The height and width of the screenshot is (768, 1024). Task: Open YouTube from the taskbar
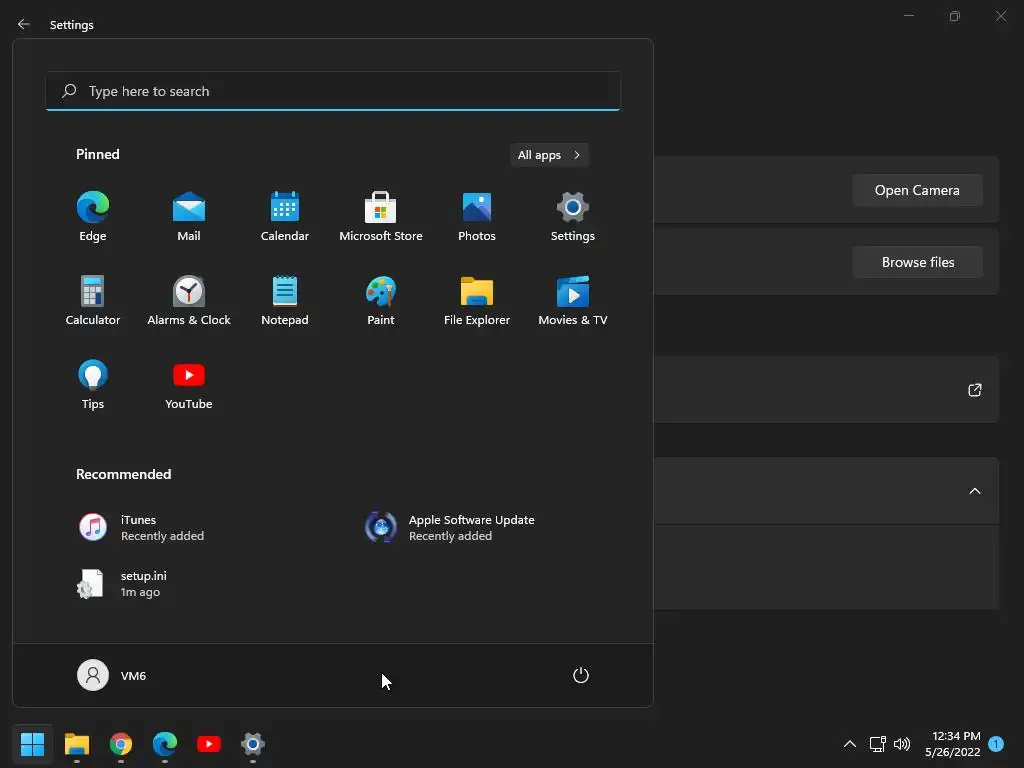(209, 744)
